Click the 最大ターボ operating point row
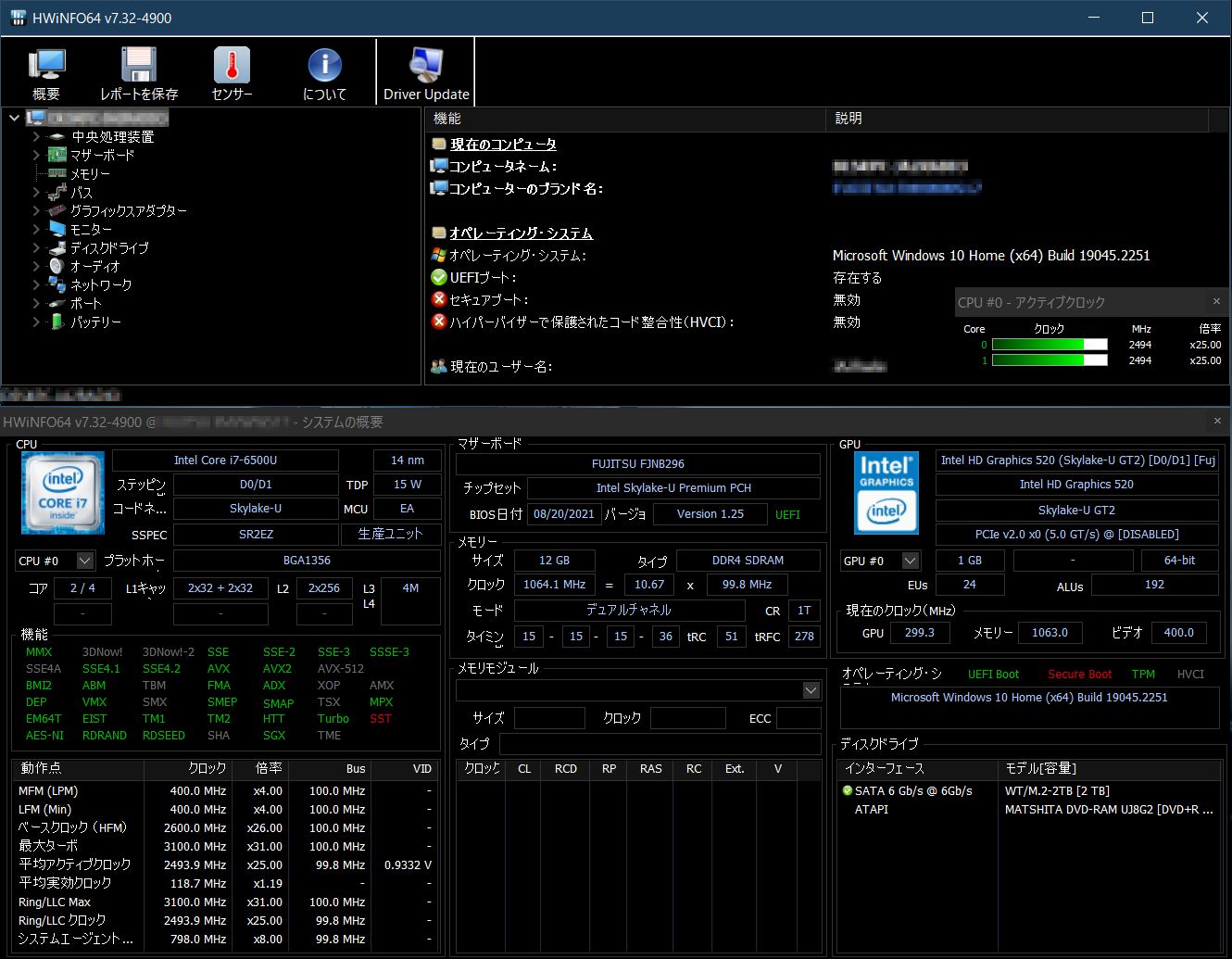The image size is (1232, 959). [x=226, y=847]
